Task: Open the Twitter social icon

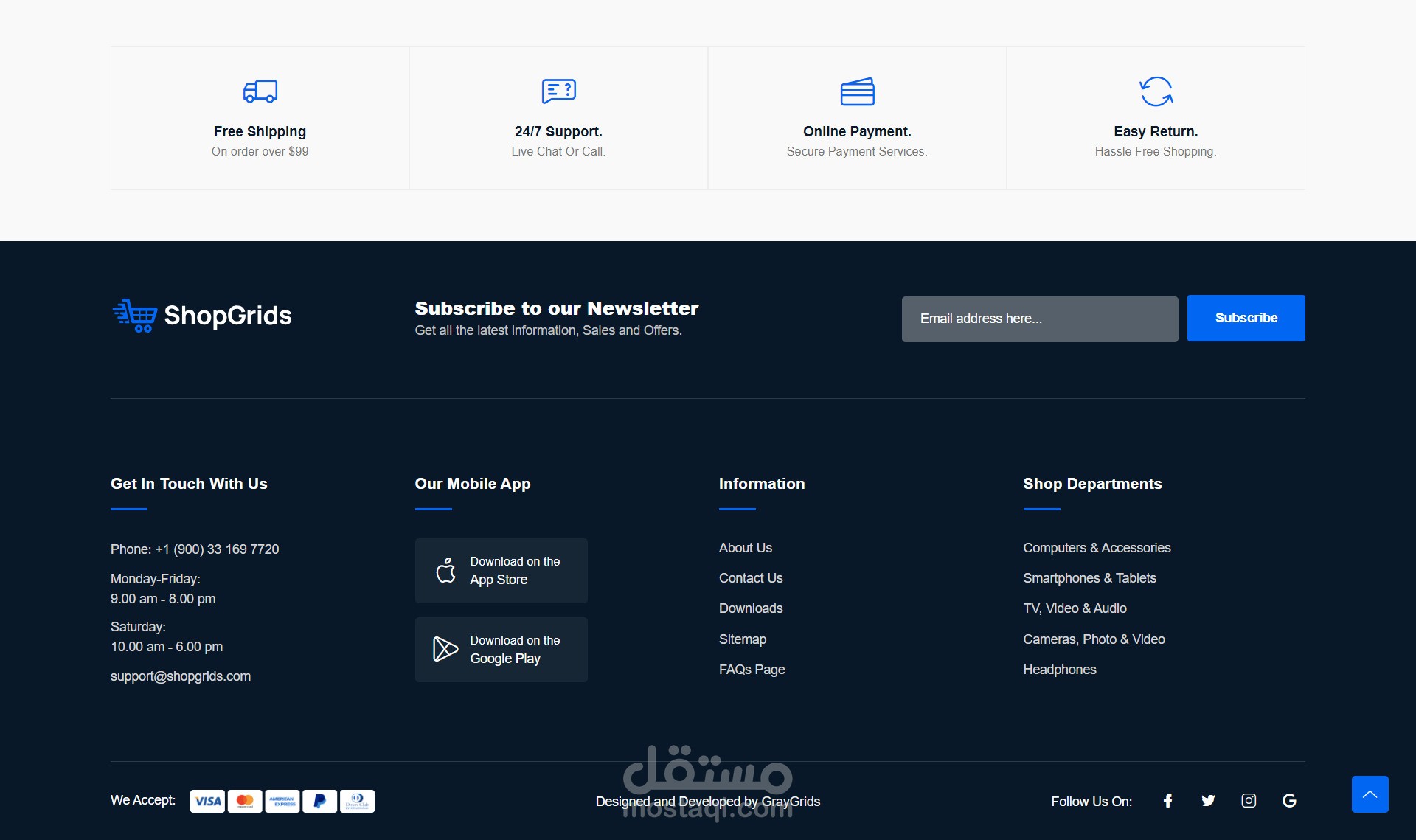Action: pyautogui.click(x=1208, y=801)
